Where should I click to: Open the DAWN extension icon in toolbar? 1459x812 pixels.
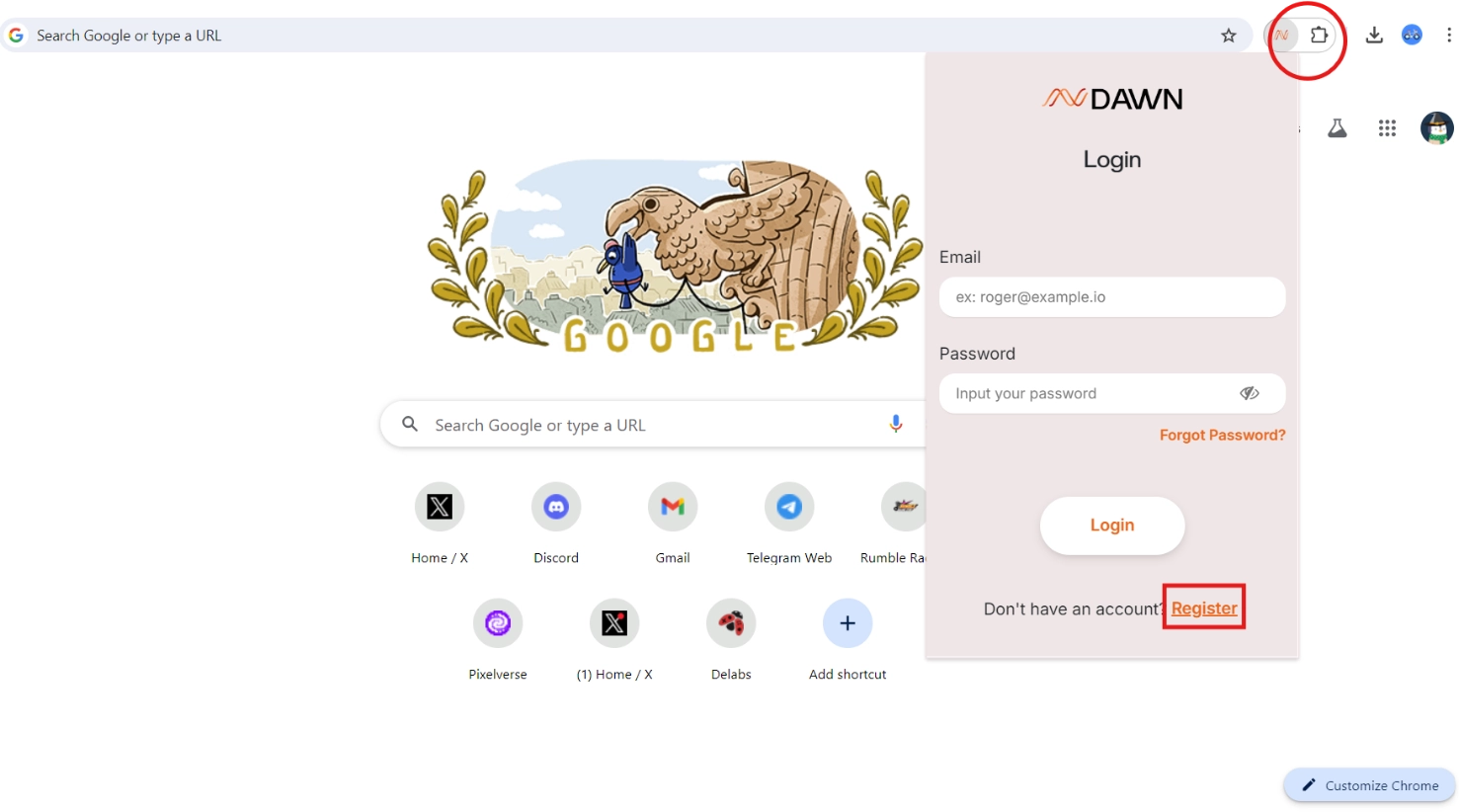tap(1281, 36)
